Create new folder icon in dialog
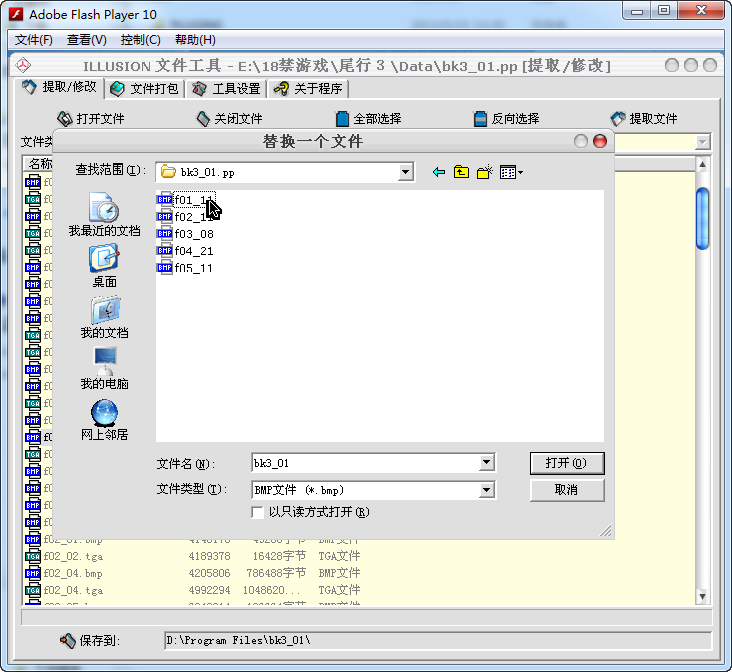The height and width of the screenshot is (672, 732). pyautogui.click(x=485, y=172)
